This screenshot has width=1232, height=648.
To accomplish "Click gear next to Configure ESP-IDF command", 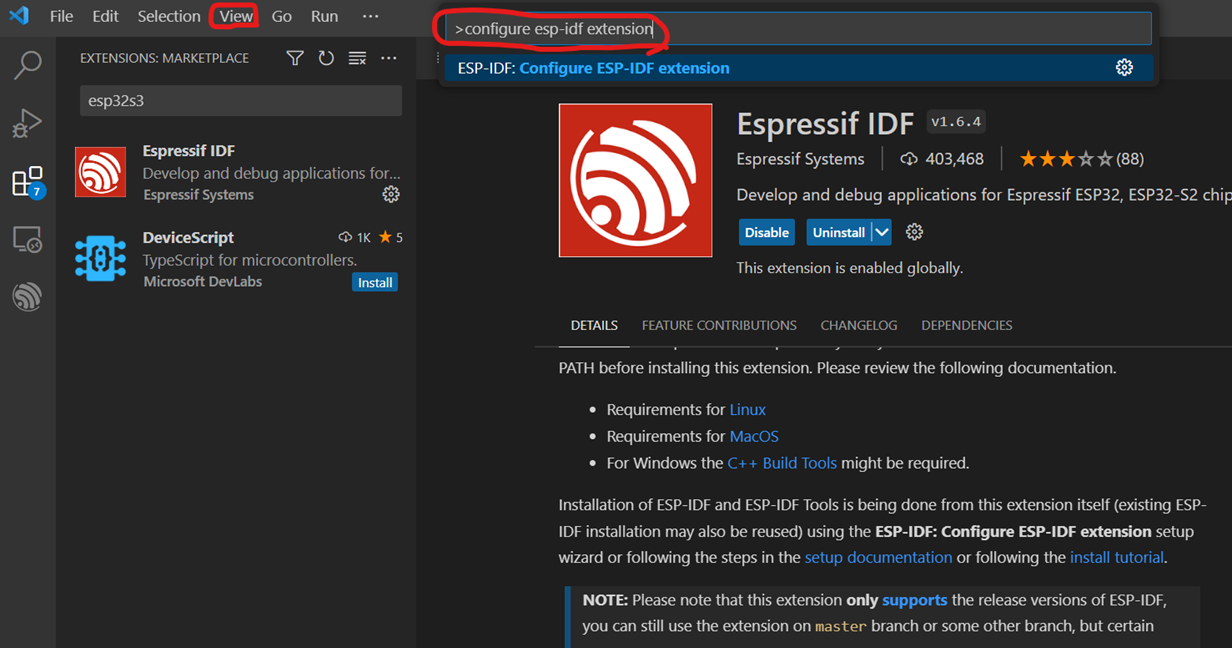I will (x=1124, y=68).
